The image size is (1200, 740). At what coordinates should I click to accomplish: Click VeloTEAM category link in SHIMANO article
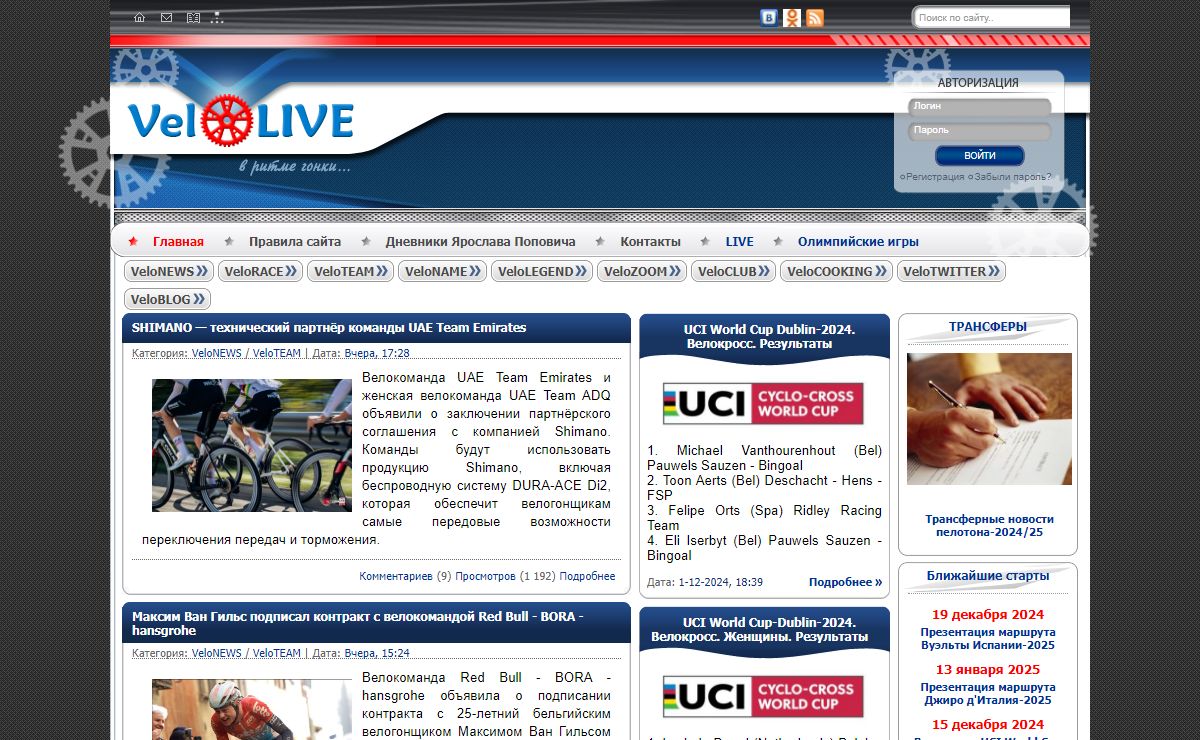[x=277, y=353]
